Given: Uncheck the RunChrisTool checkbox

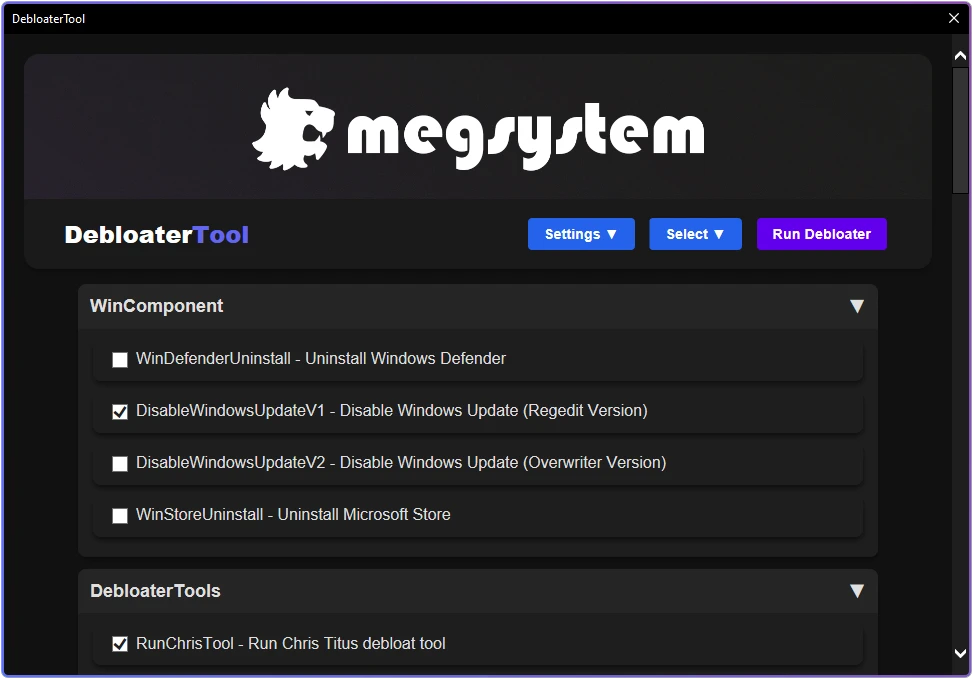Looking at the screenshot, I should point(120,644).
